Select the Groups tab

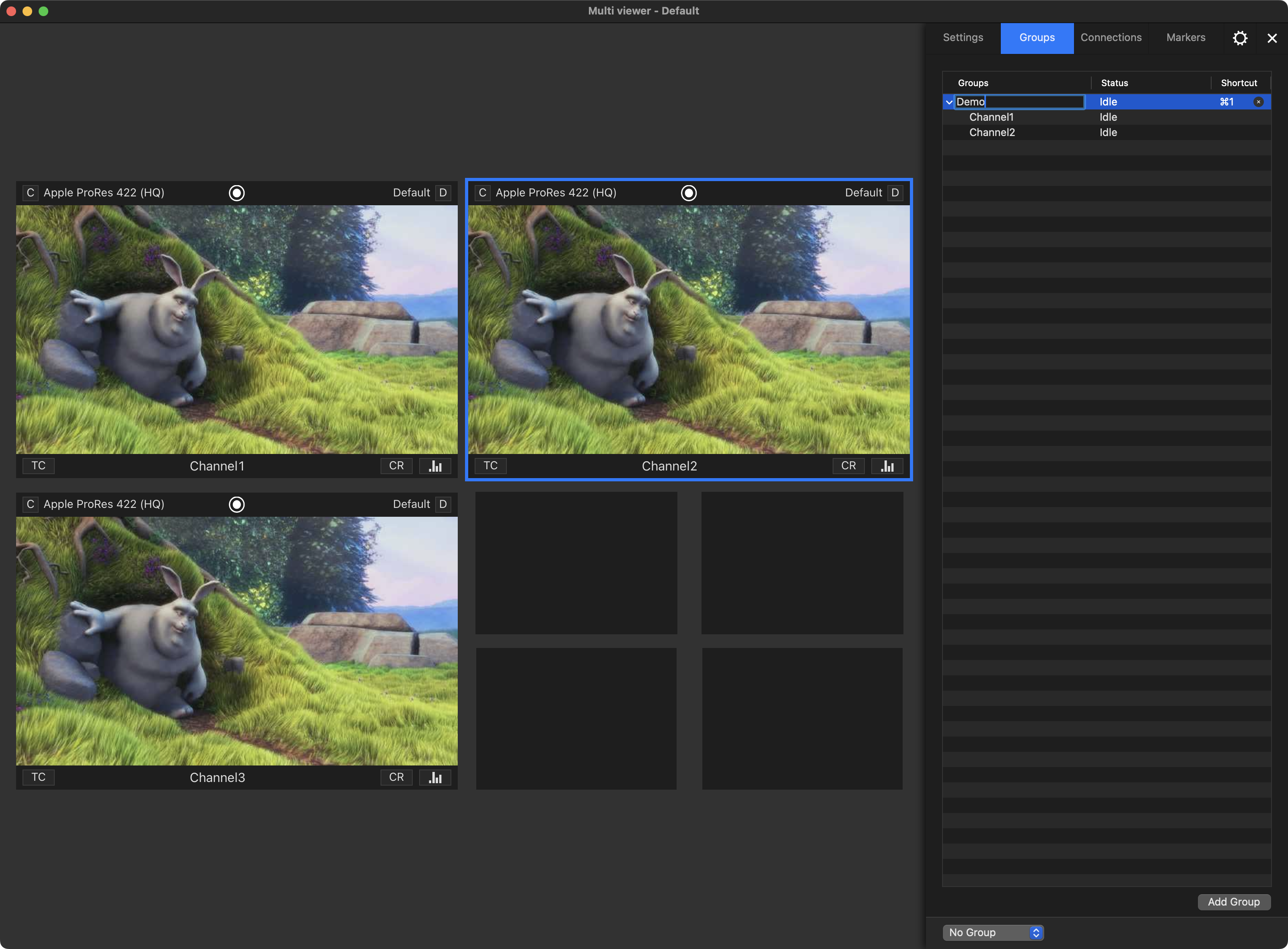tap(1037, 38)
